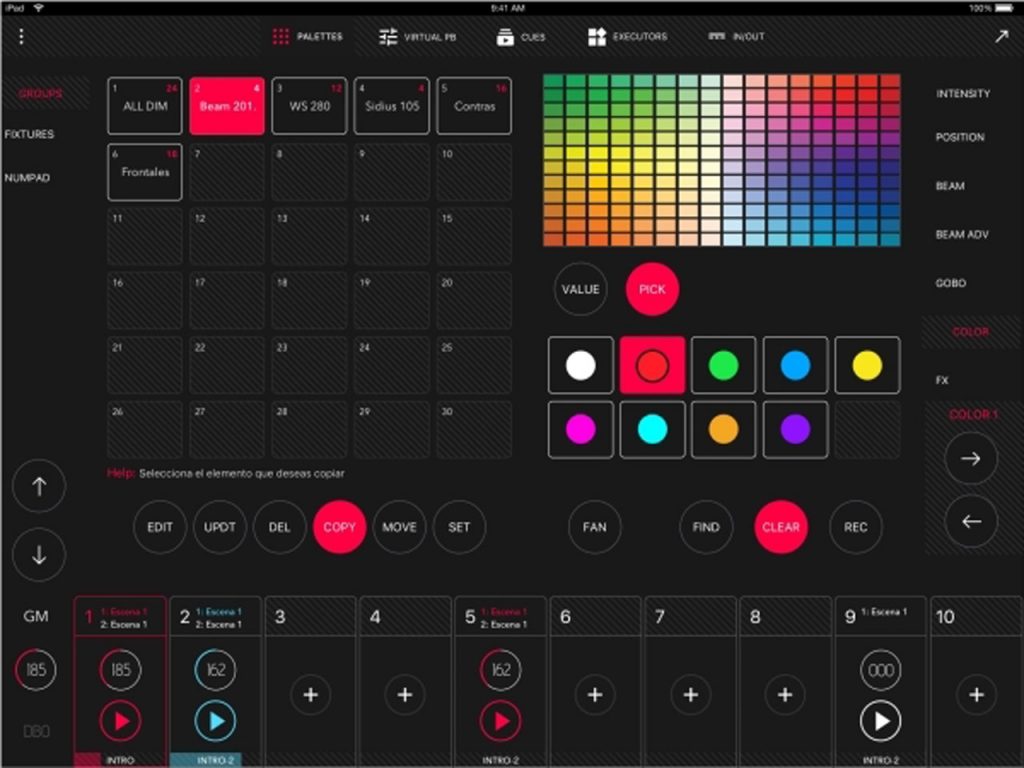Toggle the COPY mode button
The height and width of the screenshot is (768, 1024).
pos(339,527)
